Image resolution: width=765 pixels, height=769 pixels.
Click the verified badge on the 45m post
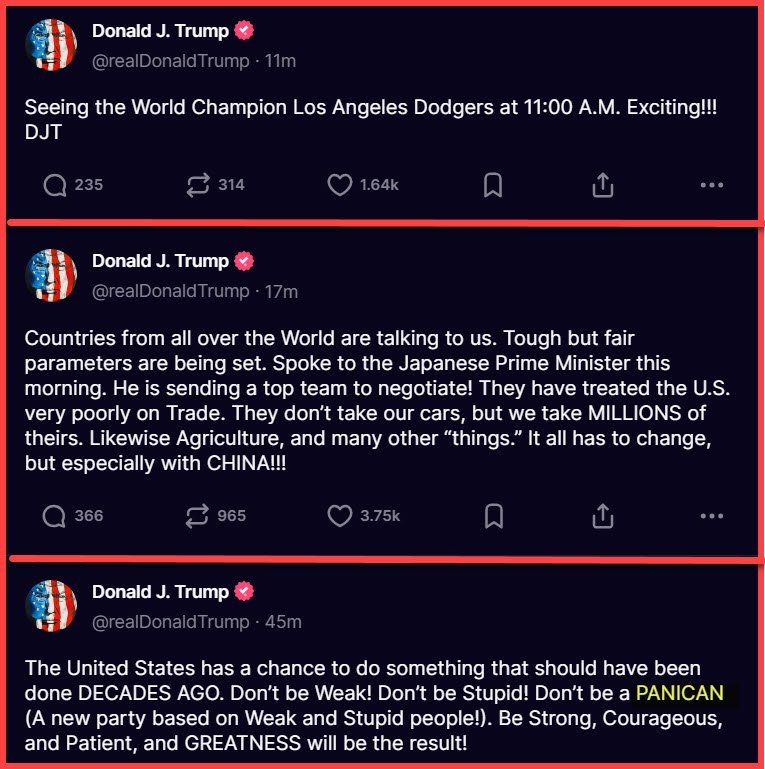click(x=244, y=591)
